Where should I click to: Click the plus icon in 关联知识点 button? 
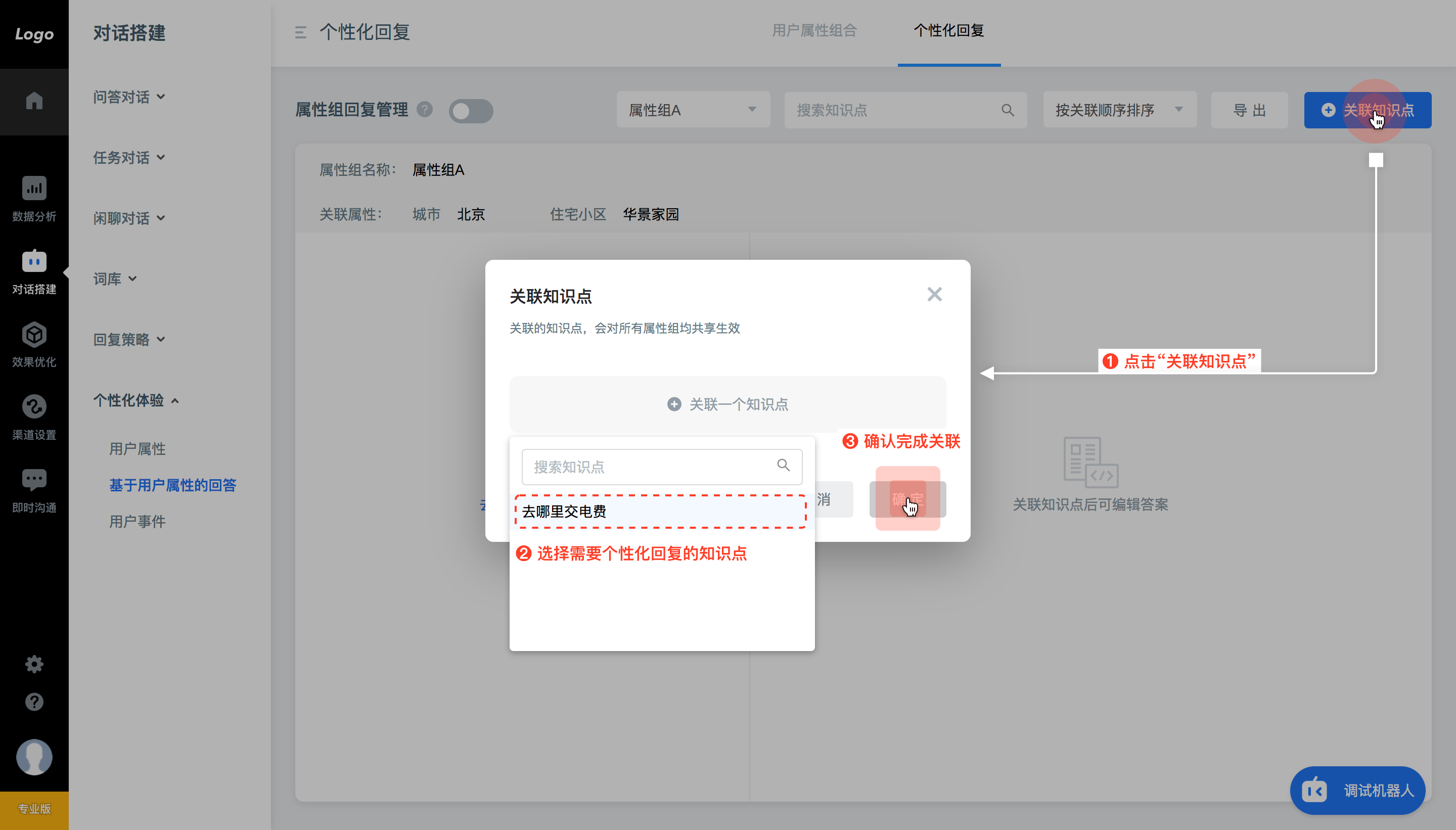point(1328,110)
